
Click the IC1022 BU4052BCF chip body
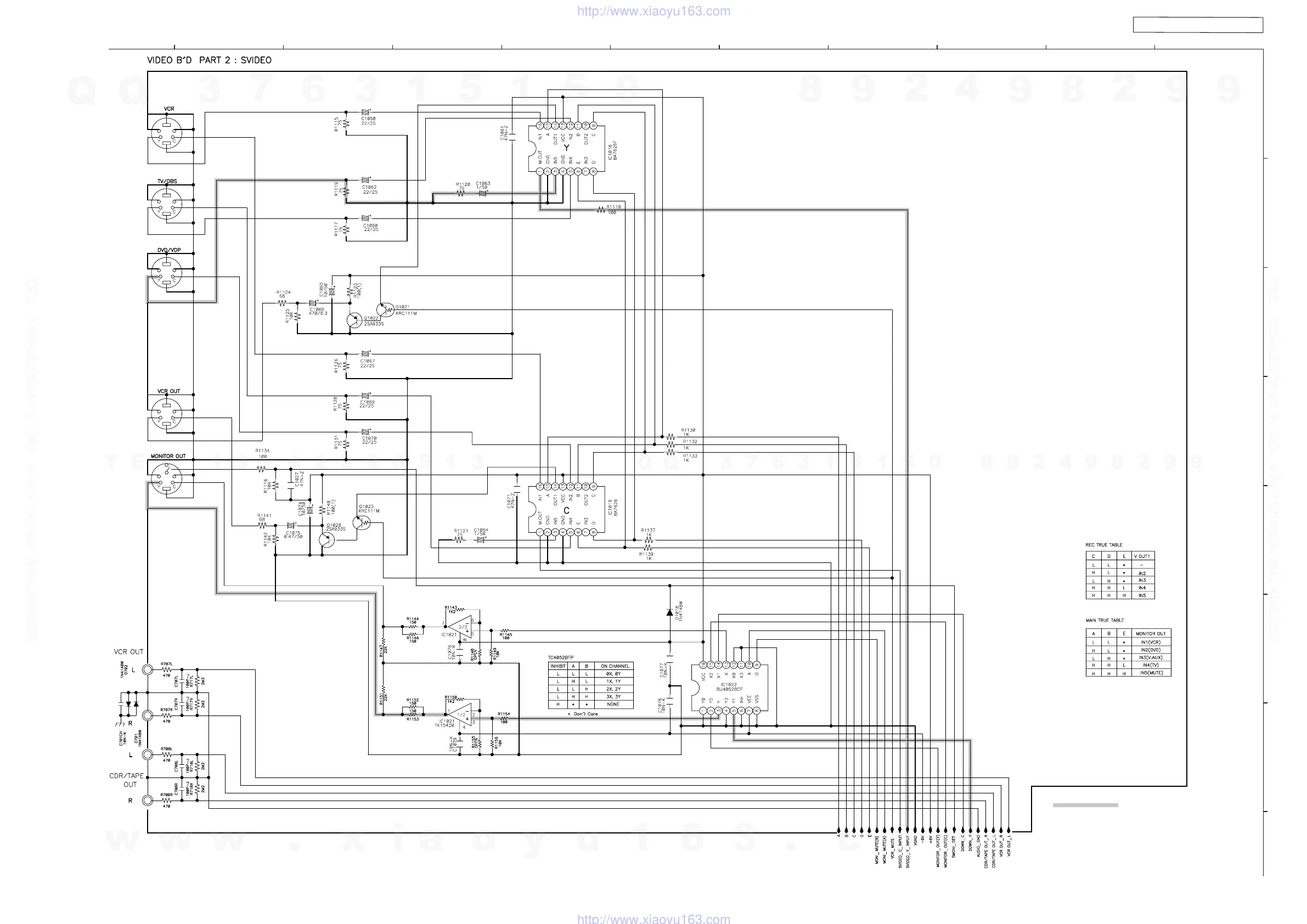click(x=730, y=688)
